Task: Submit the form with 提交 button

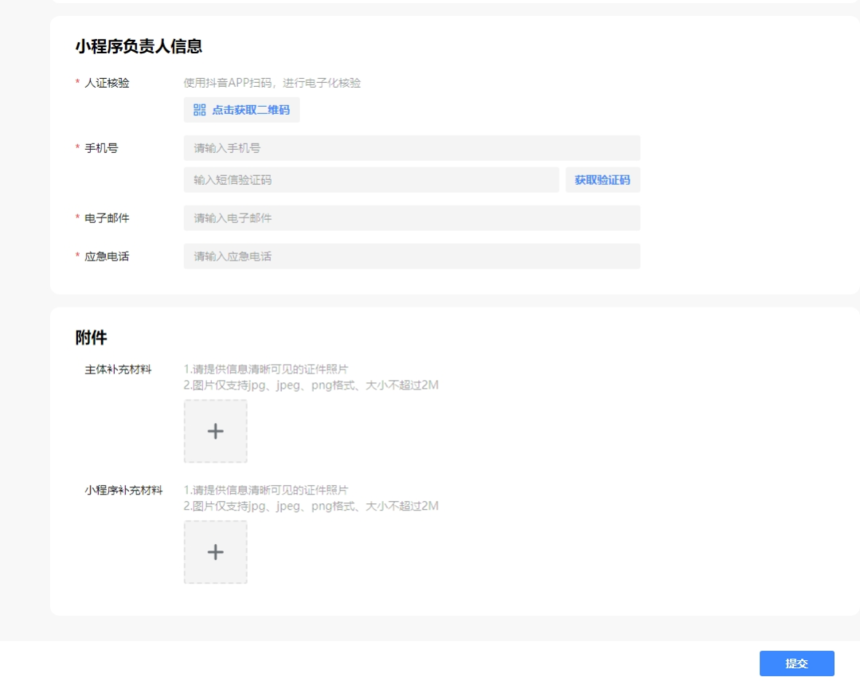Action: point(797,663)
